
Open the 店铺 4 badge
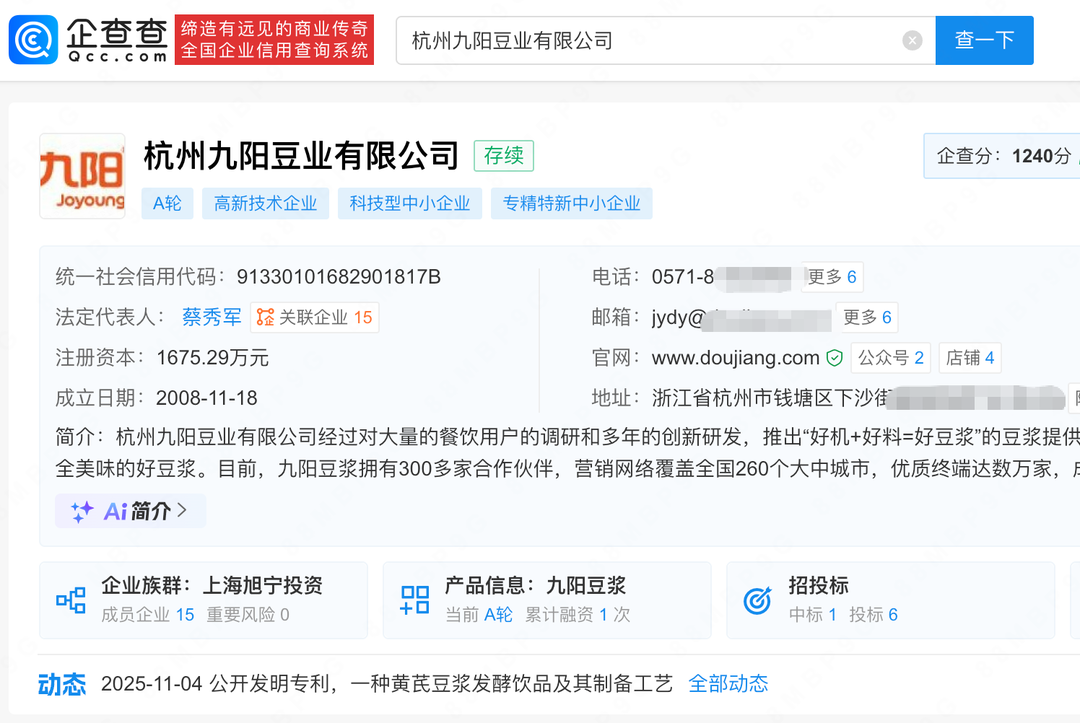pos(970,358)
